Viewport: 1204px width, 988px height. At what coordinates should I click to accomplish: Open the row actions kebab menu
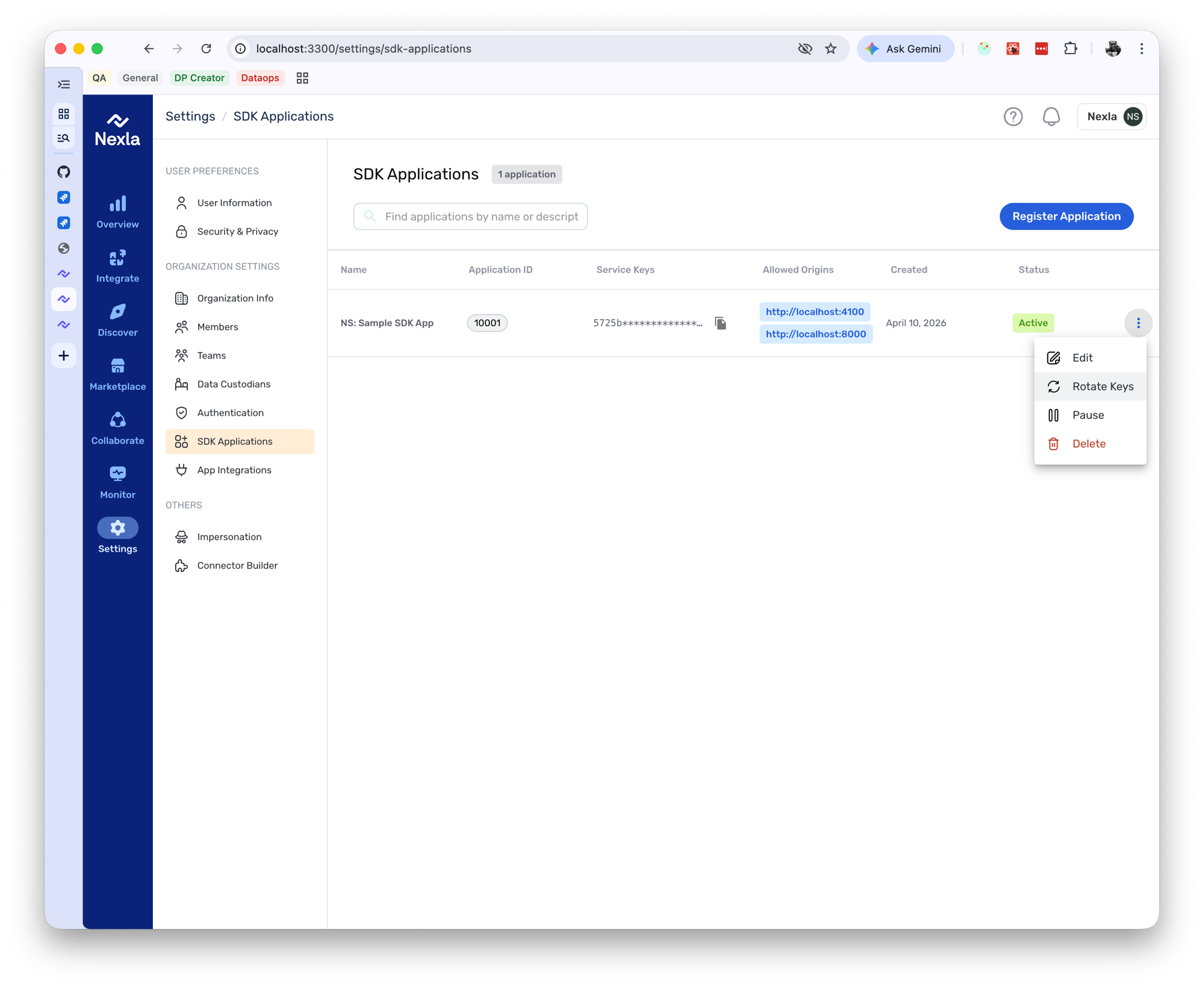(1138, 323)
